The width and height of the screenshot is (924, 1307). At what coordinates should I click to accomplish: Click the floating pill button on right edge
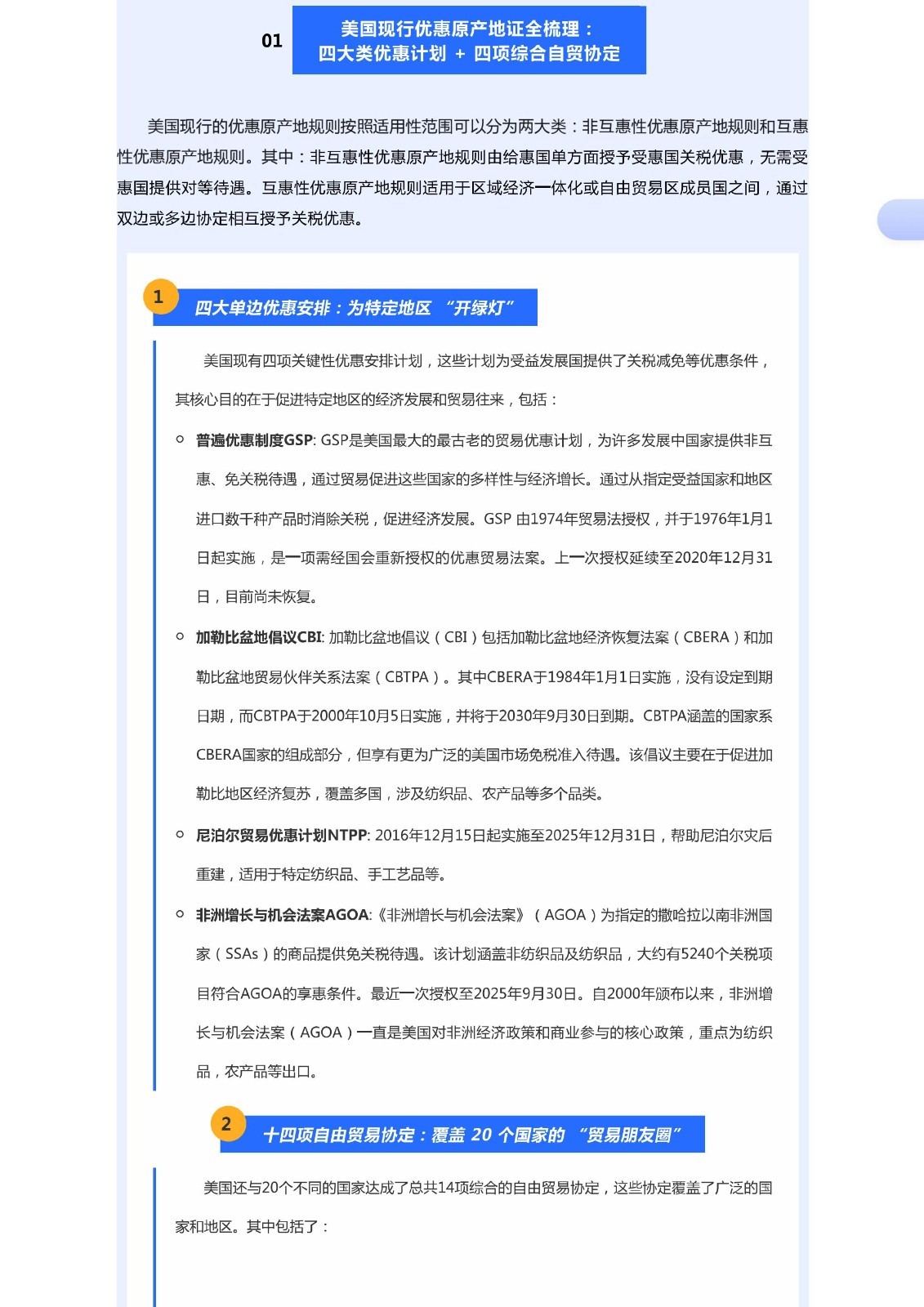point(901,220)
